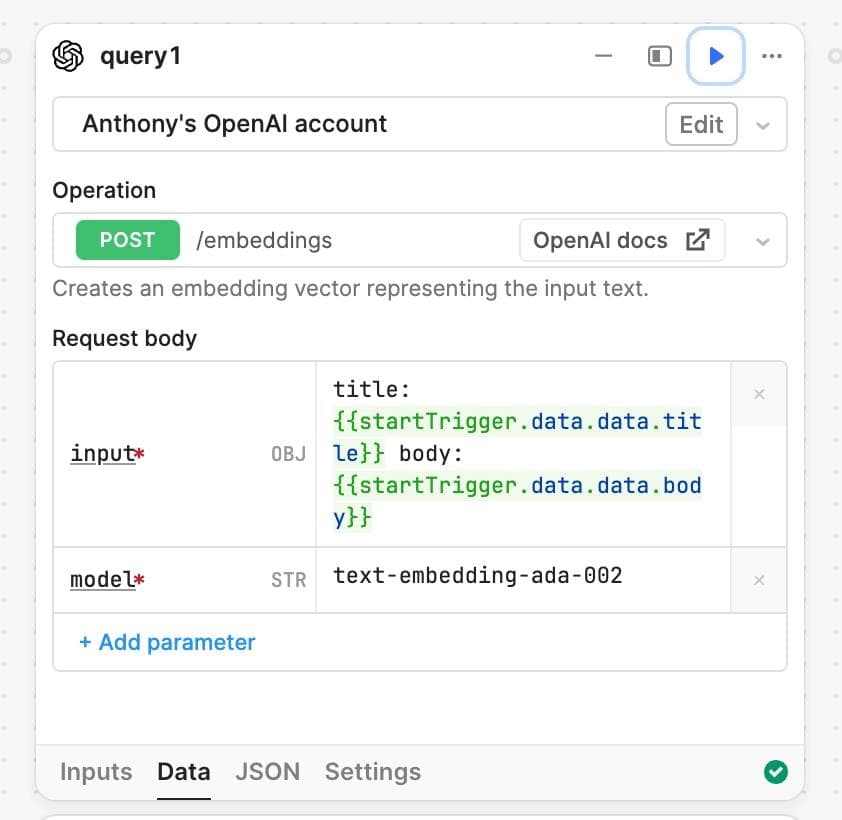Remove the model parameter row
842x820 pixels.
[759, 580]
